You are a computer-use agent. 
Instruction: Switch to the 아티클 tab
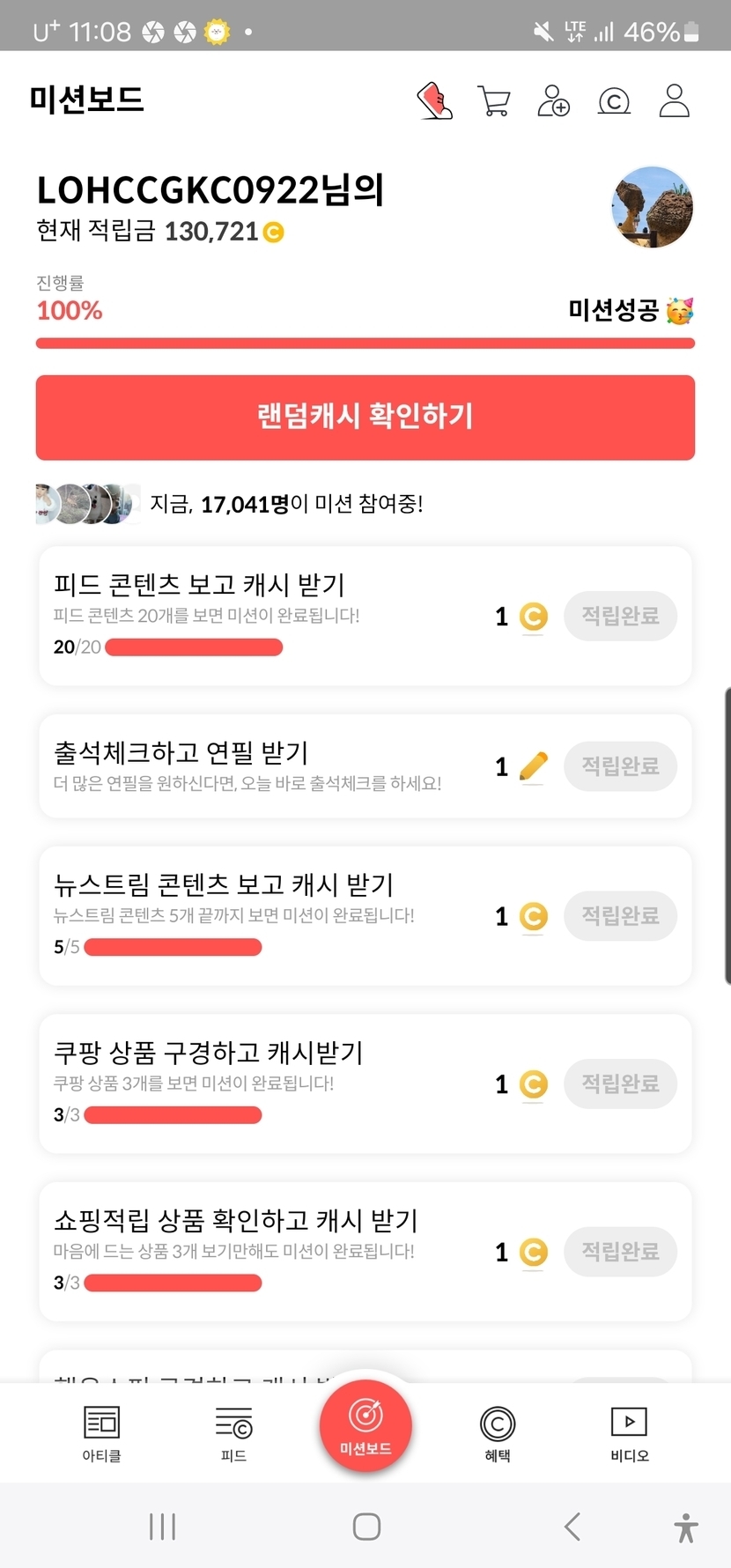tap(101, 1432)
